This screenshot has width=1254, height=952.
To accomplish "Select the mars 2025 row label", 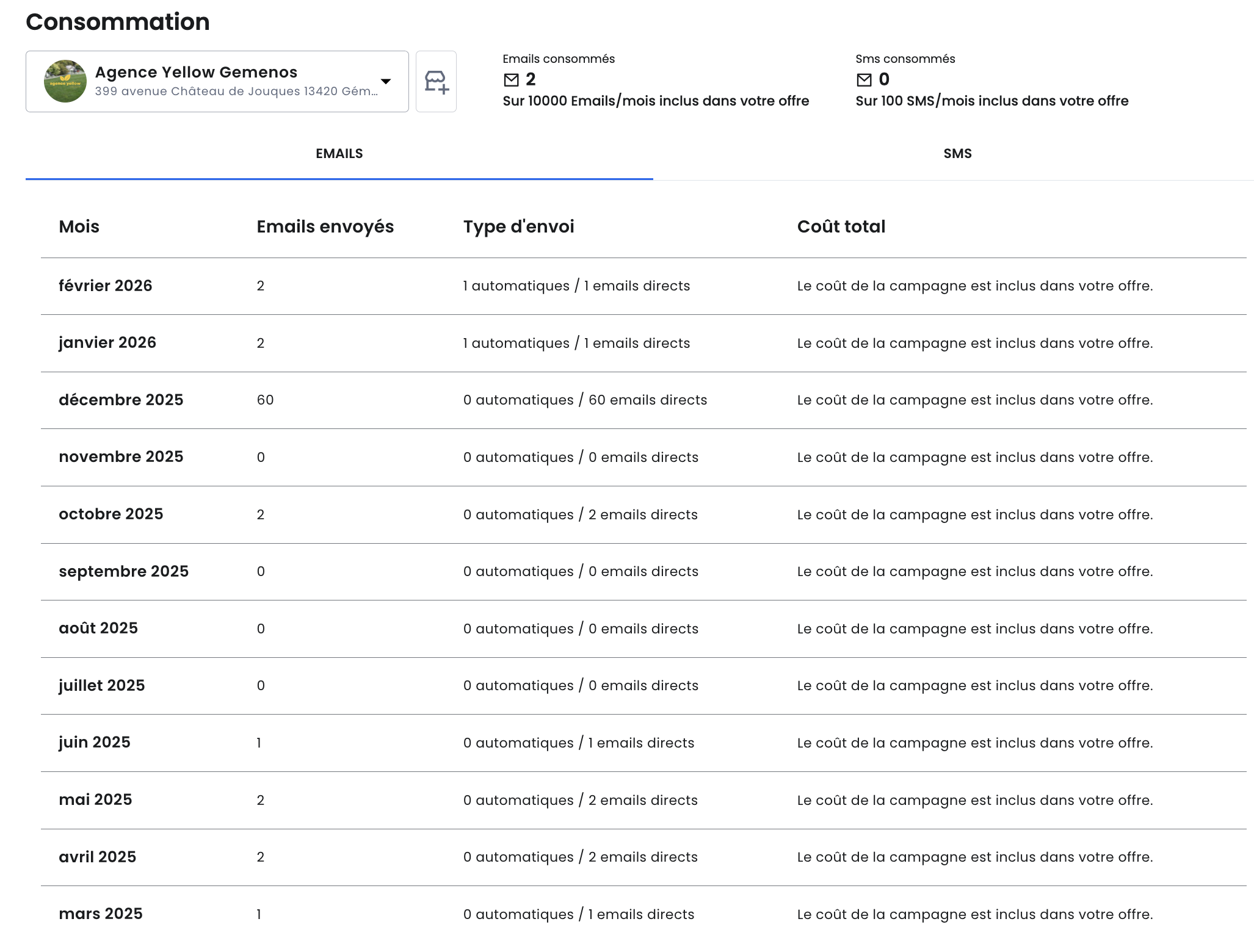I will 101,914.
